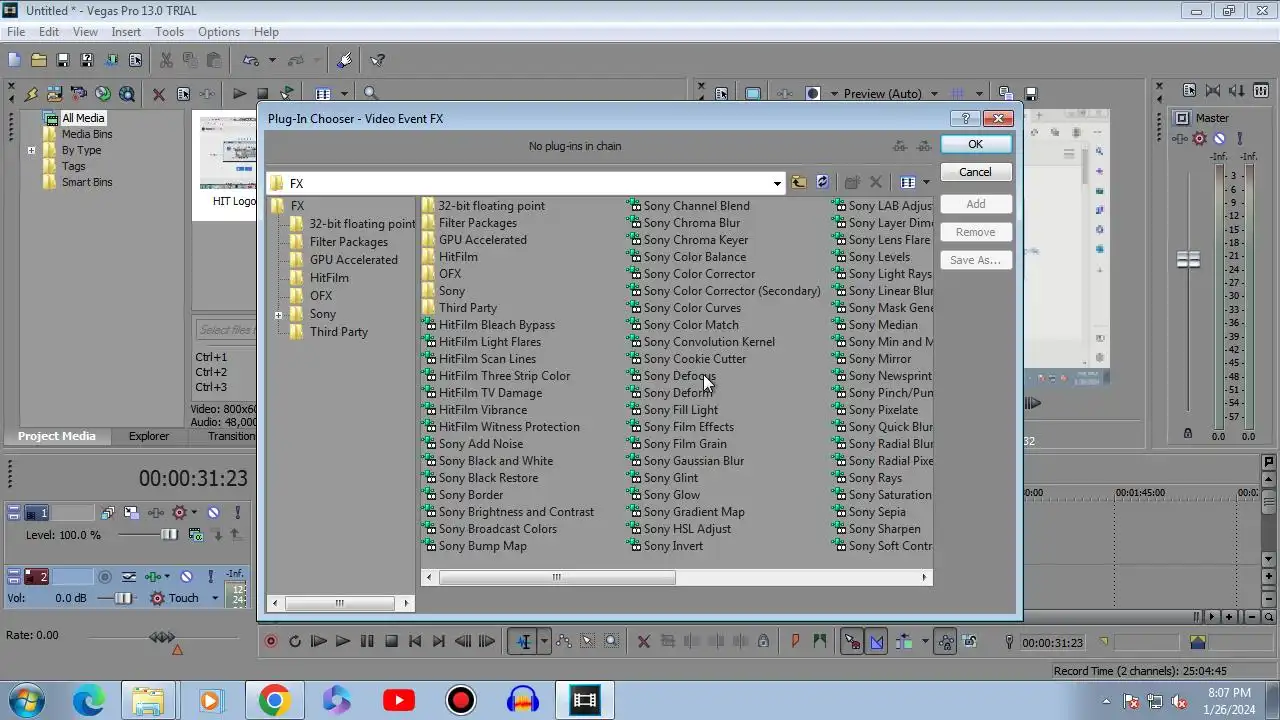Expand the By Type node in media bins

click(31, 151)
